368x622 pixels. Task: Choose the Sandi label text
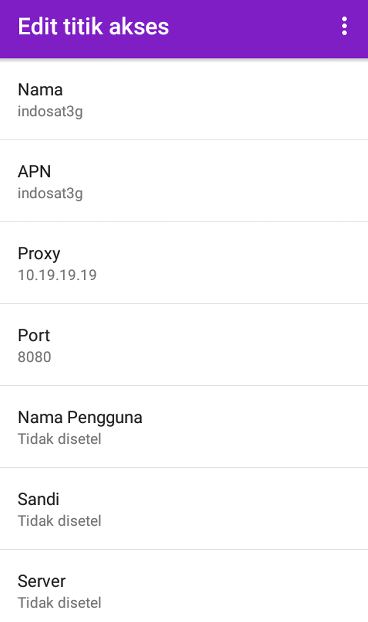pyautogui.click(x=38, y=499)
